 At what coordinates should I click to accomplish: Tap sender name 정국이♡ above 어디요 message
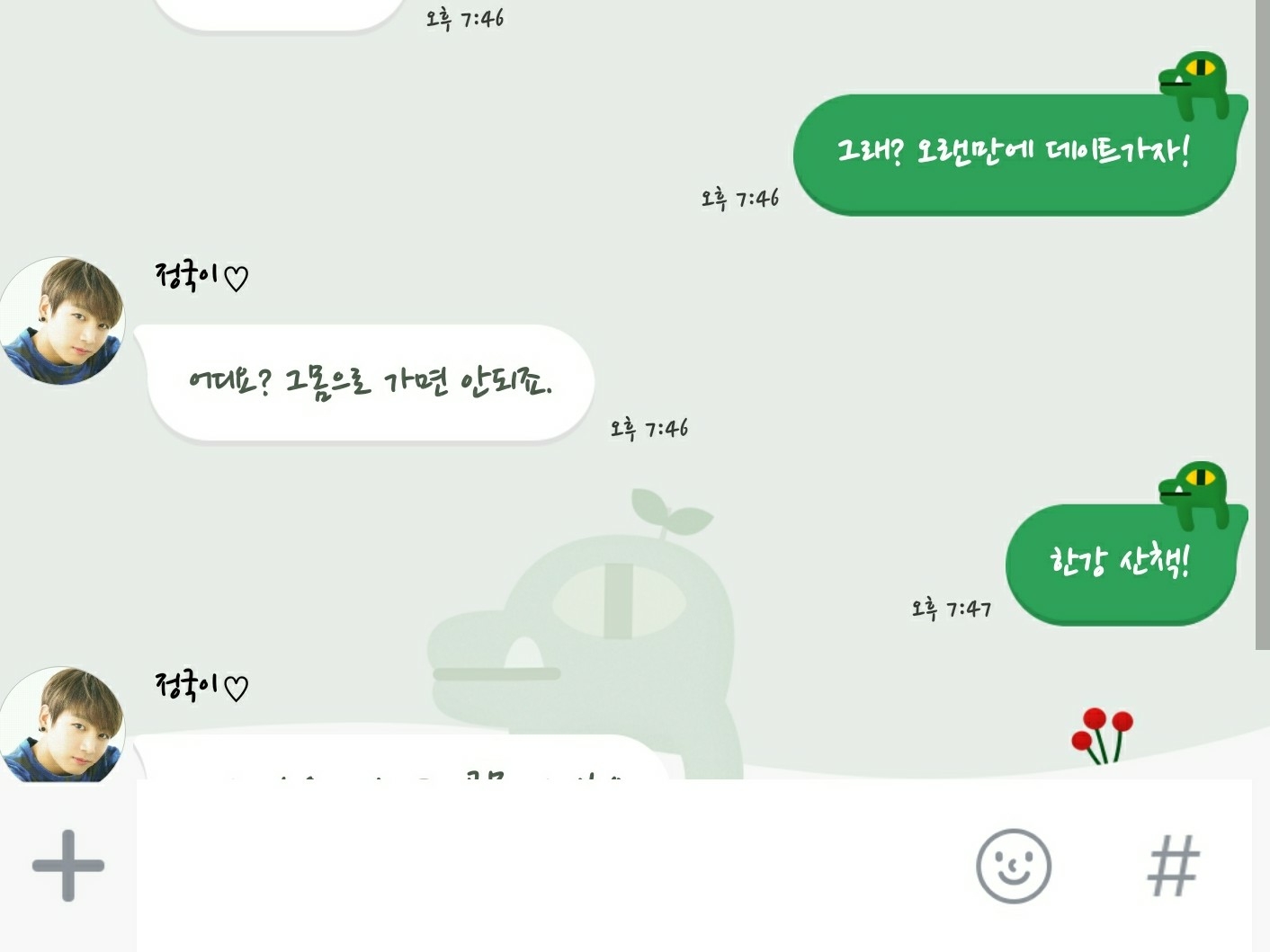click(201, 276)
